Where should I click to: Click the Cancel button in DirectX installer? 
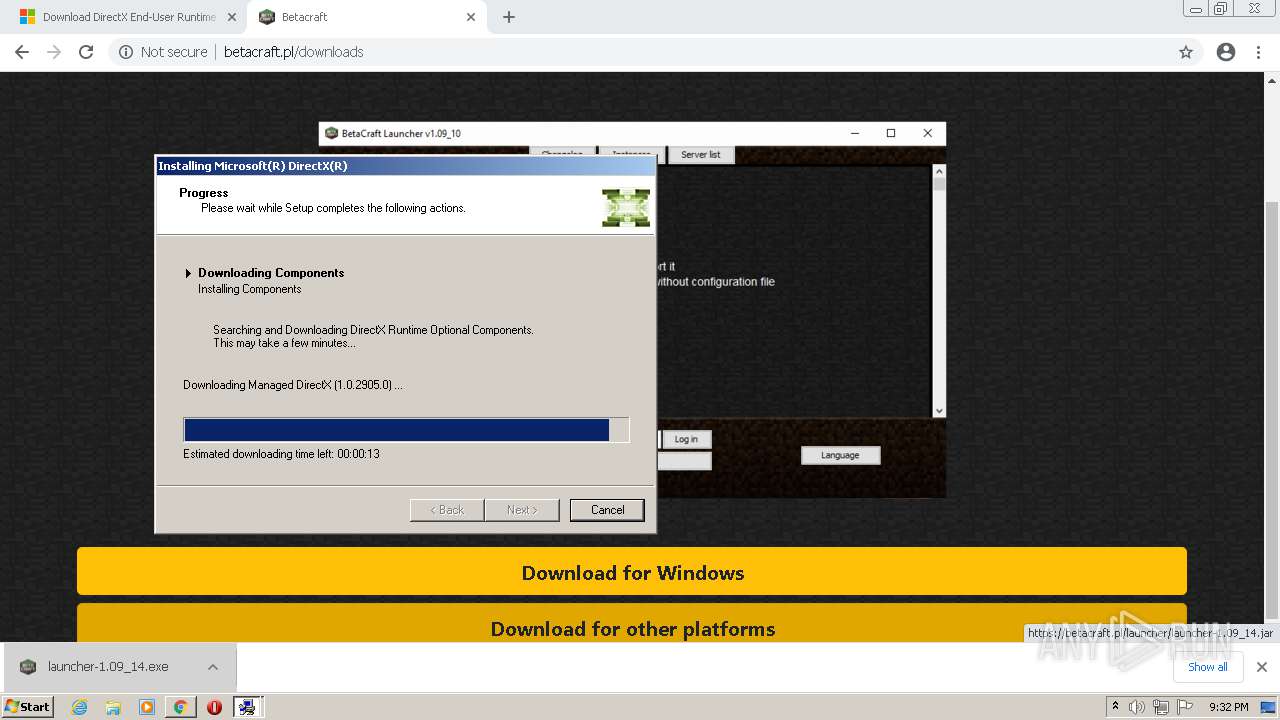pyautogui.click(x=607, y=510)
